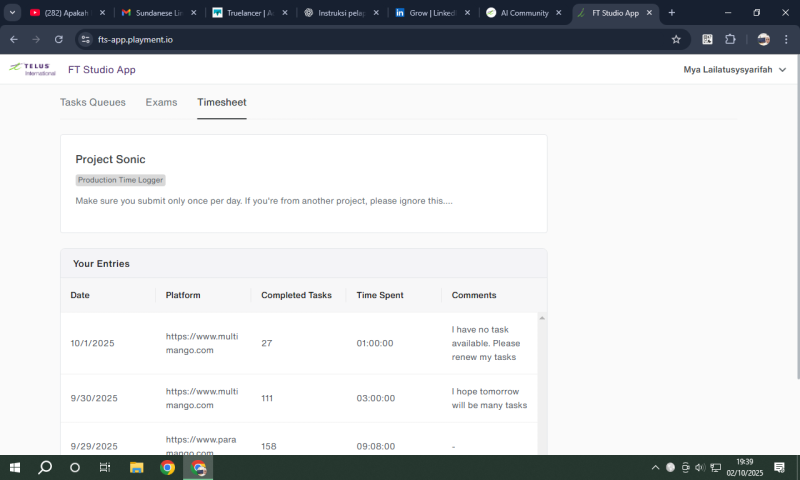Click the TELUS International logo
The image size is (800, 480).
click(x=32, y=70)
